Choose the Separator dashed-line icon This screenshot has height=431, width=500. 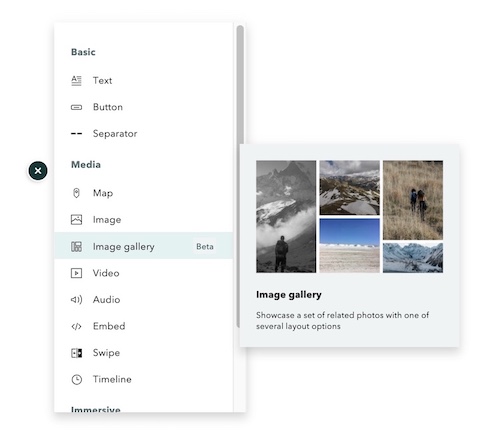pyautogui.click(x=76, y=134)
